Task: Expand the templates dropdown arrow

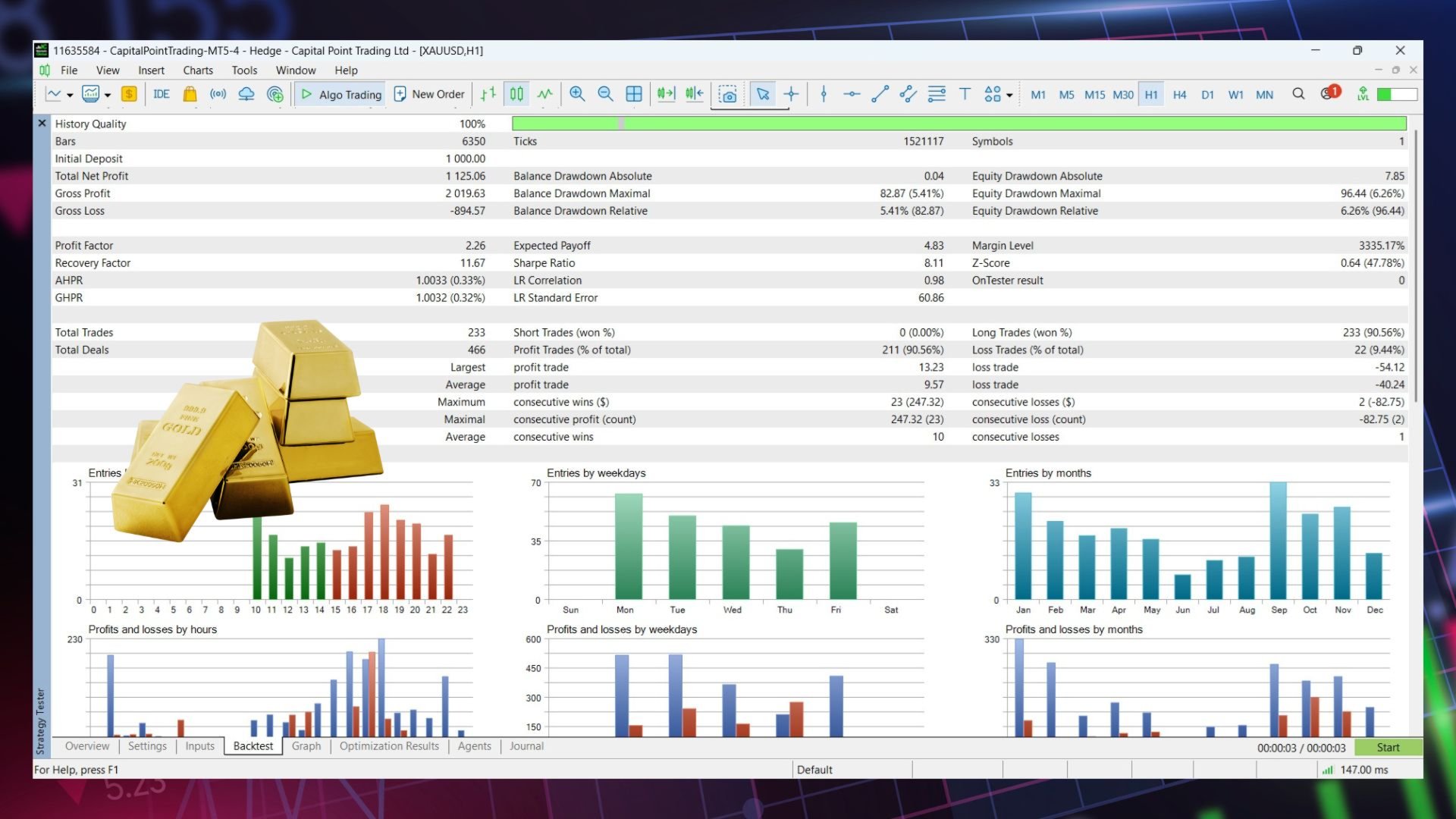Action: [x=108, y=96]
